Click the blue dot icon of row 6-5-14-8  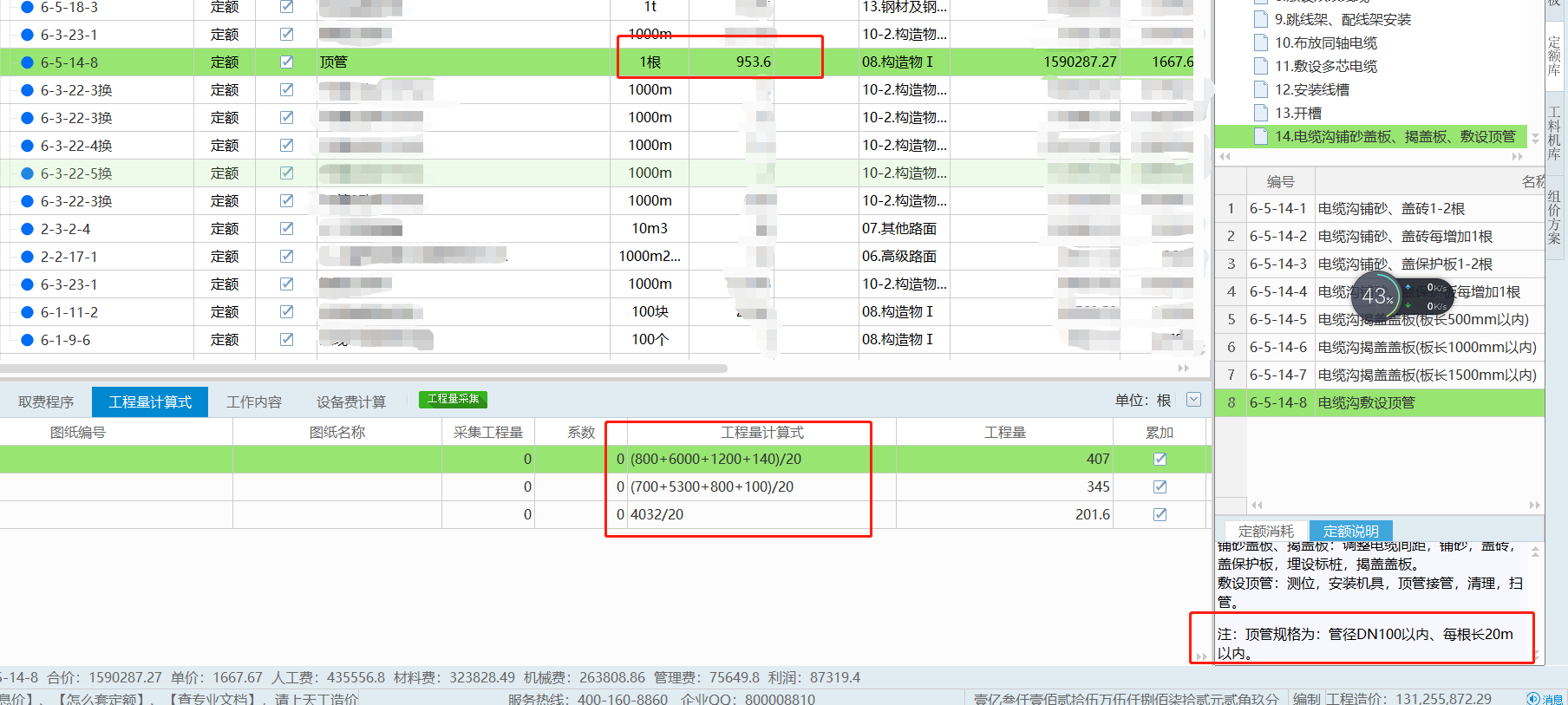click(27, 62)
